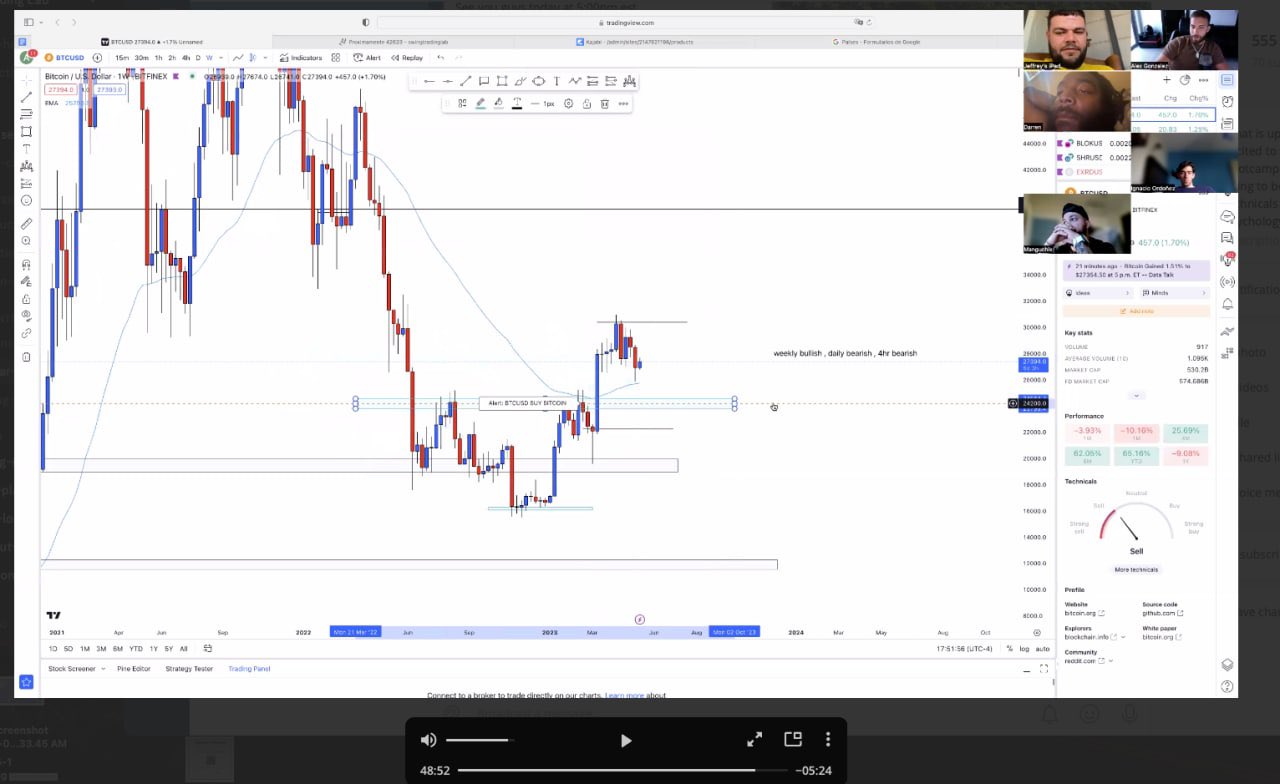Open blockchain.info explorer link

[1089, 637]
